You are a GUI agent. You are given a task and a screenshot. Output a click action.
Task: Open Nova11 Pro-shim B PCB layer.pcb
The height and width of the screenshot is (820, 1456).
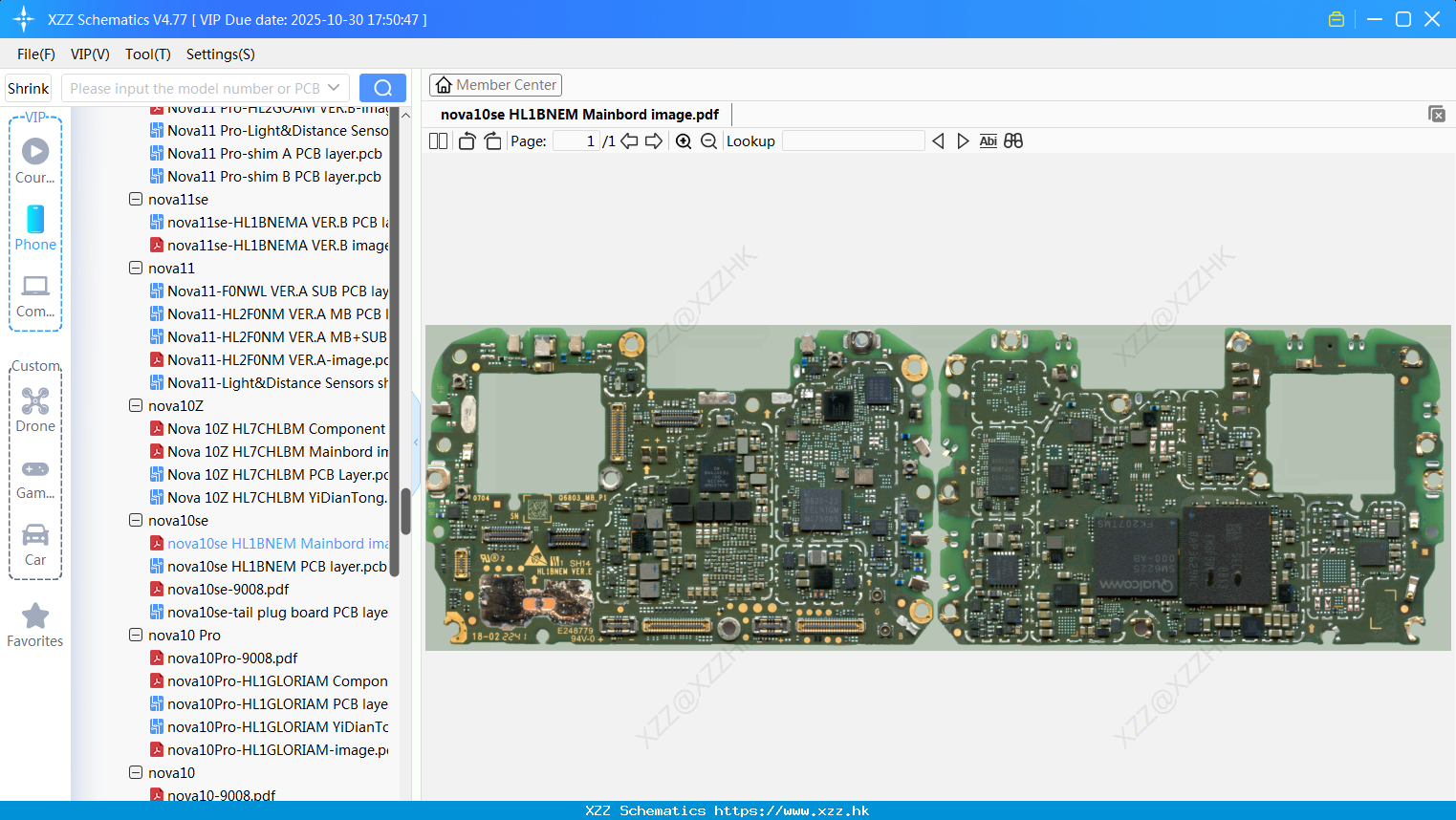273,176
